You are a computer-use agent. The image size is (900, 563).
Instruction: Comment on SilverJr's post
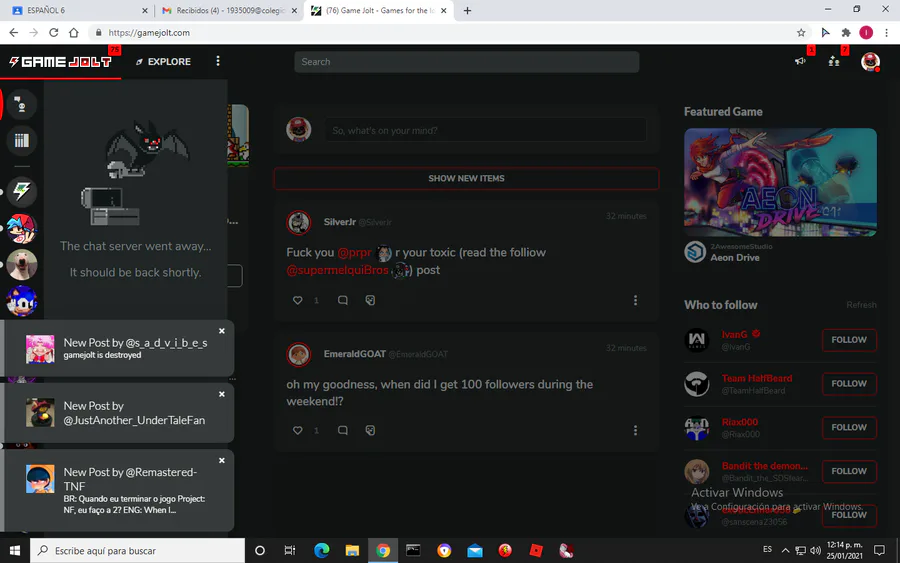pyautogui.click(x=343, y=300)
